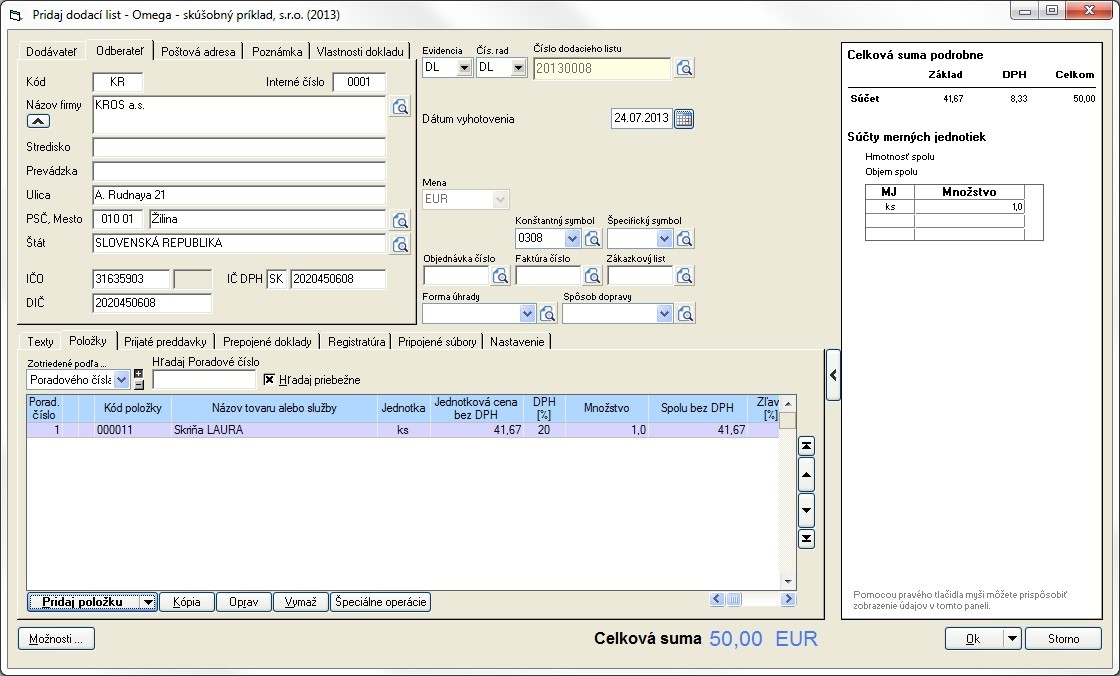Open lookup for Forma úhrady
Viewport: 1120px width, 676px height.
pos(548,314)
